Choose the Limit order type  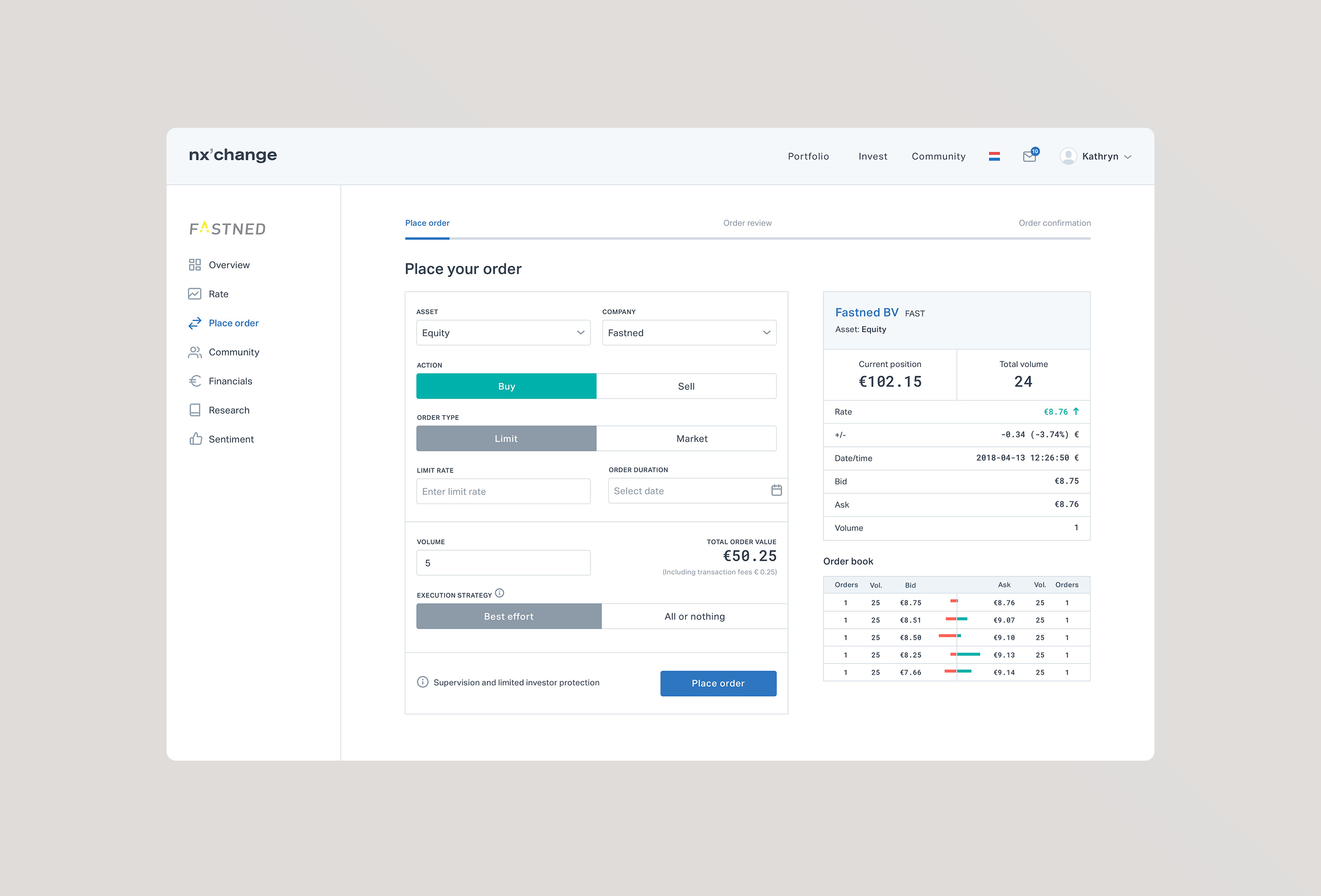click(506, 439)
